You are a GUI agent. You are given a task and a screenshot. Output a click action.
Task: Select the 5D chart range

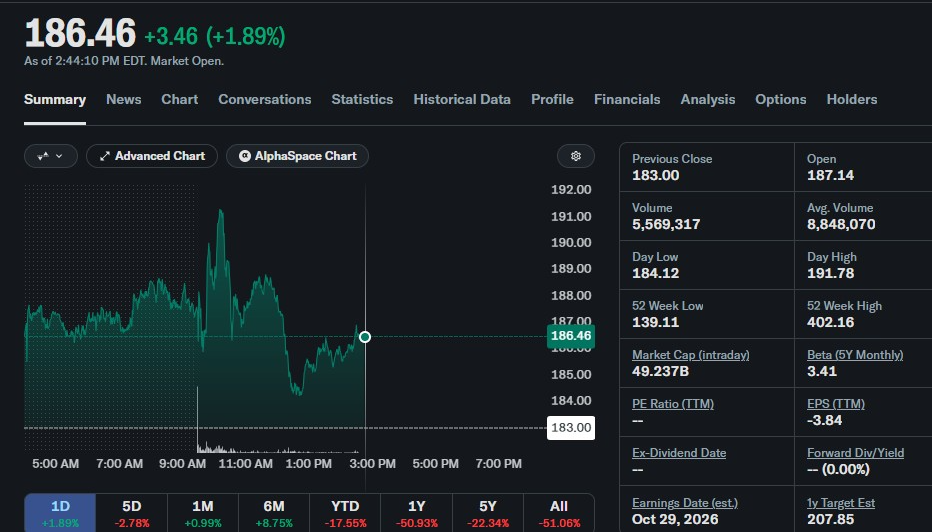tap(131, 513)
